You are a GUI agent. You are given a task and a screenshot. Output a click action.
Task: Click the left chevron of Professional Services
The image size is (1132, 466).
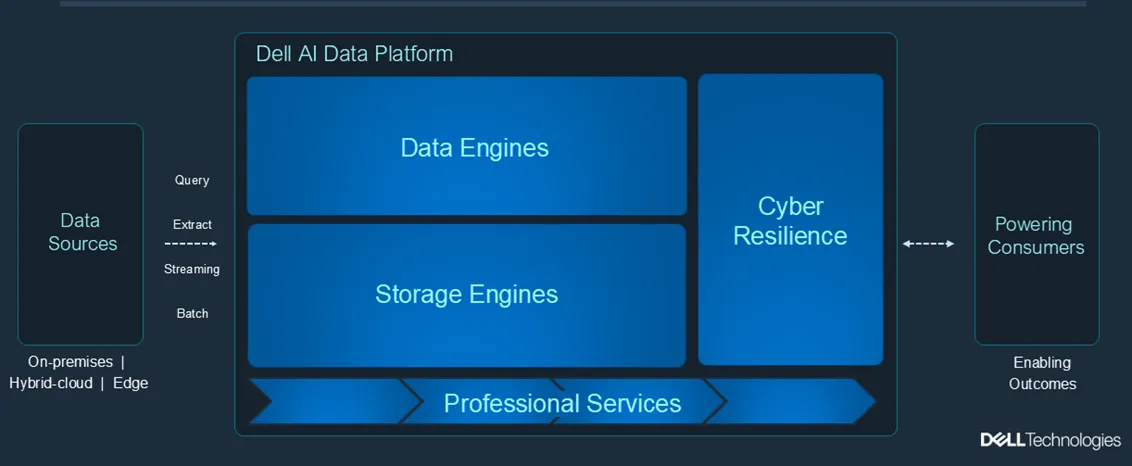330,403
